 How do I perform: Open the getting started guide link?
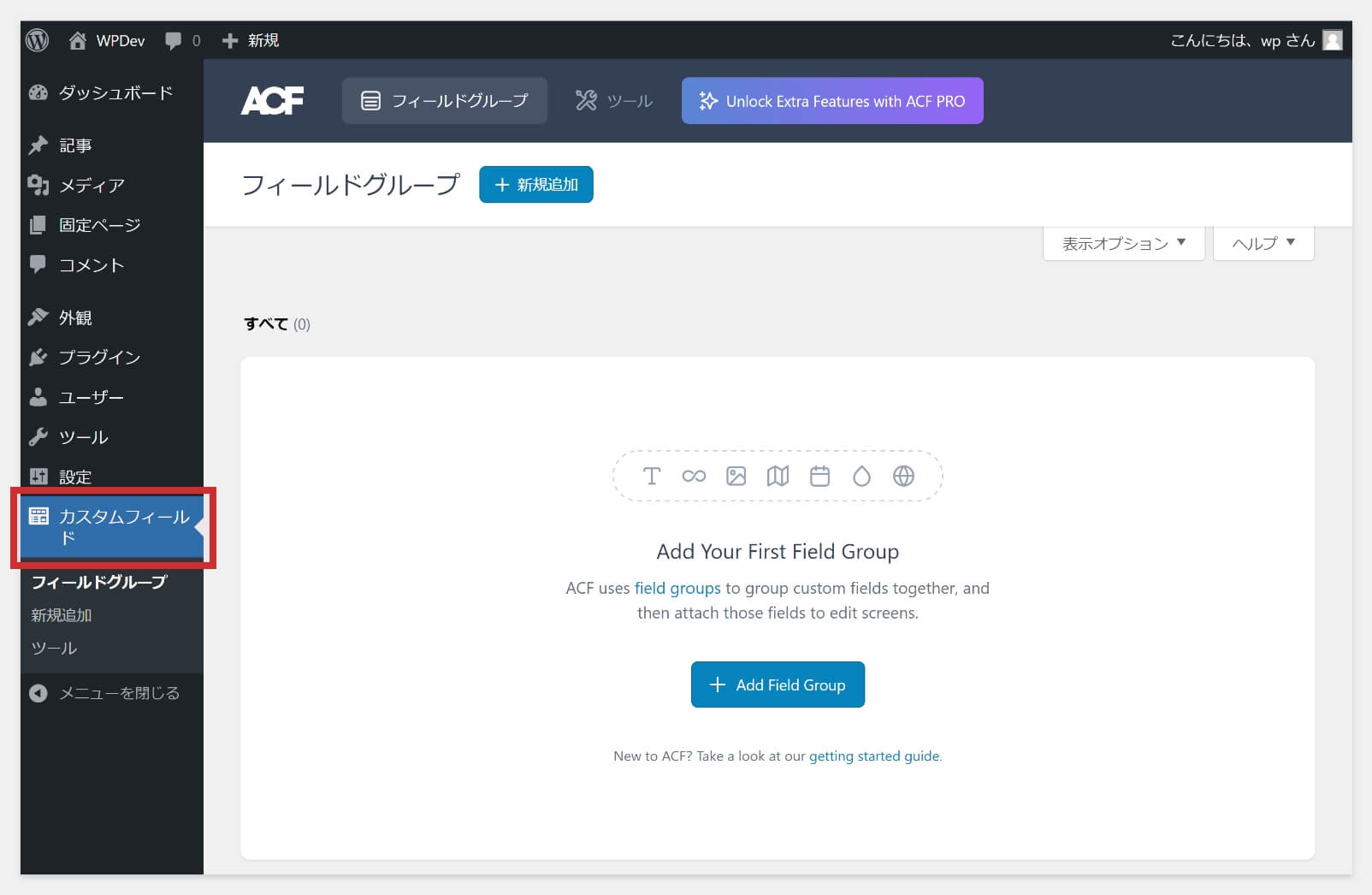pyautogui.click(x=874, y=756)
